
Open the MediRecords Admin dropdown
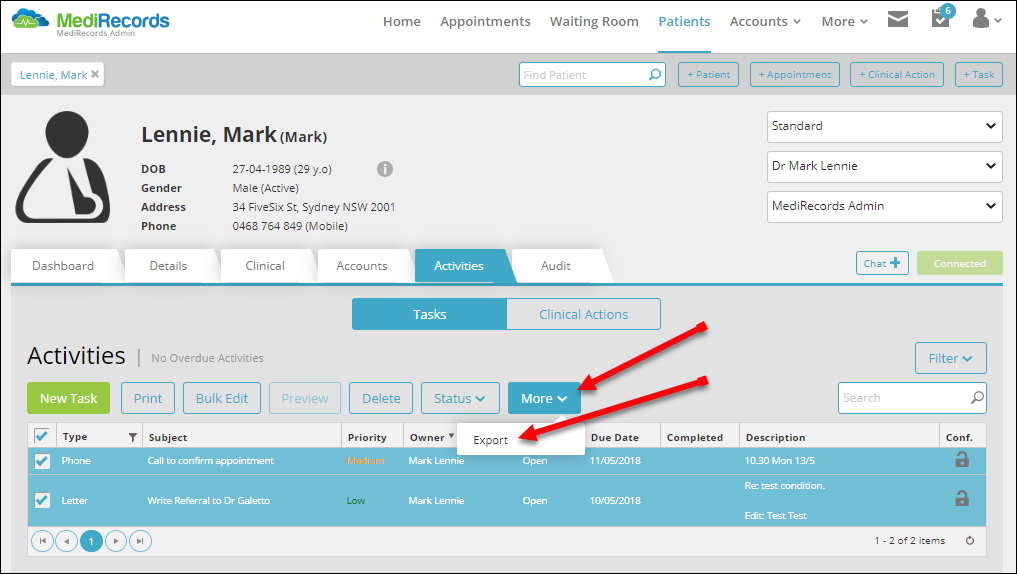pos(885,207)
